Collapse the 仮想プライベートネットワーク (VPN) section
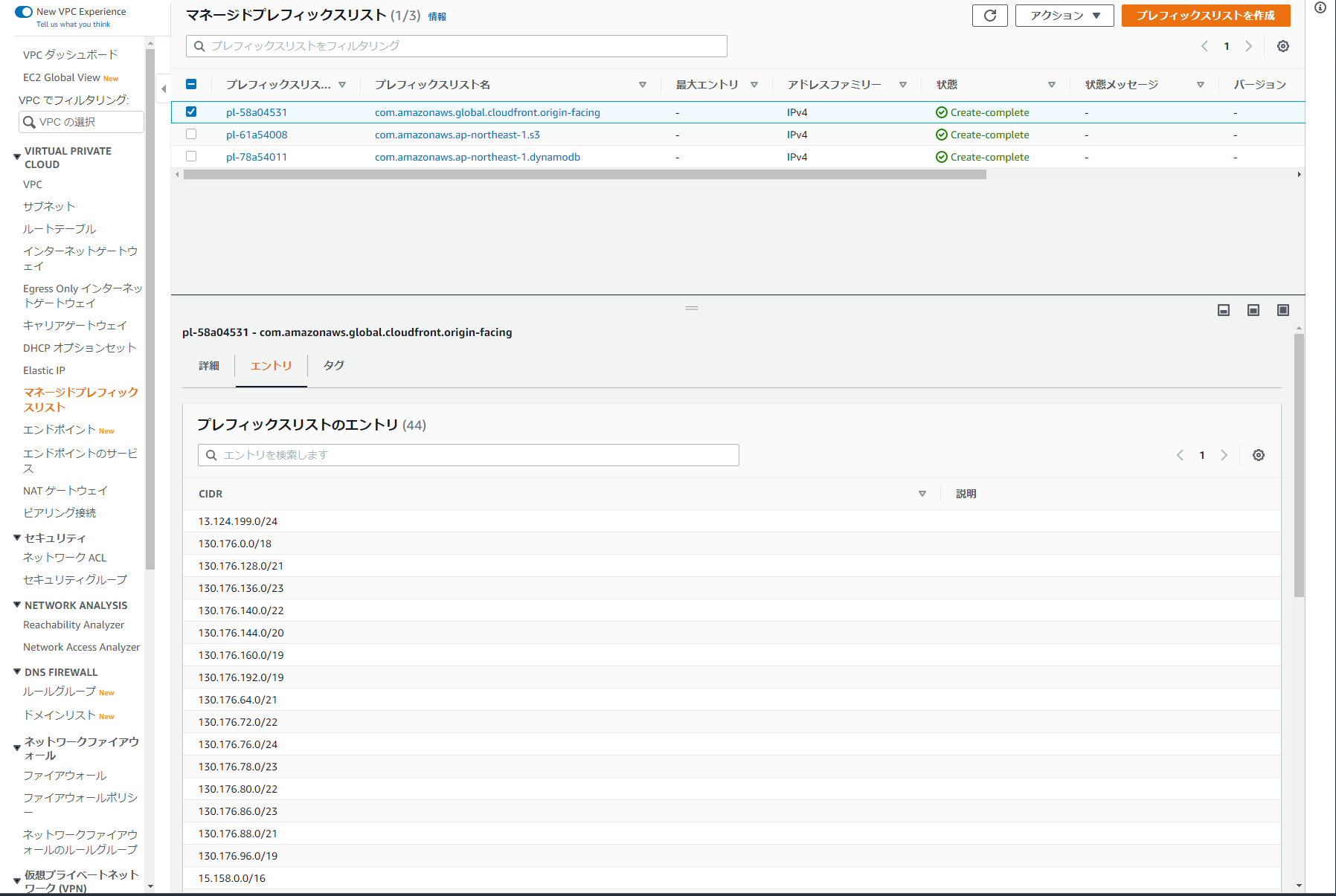 [x=17, y=881]
